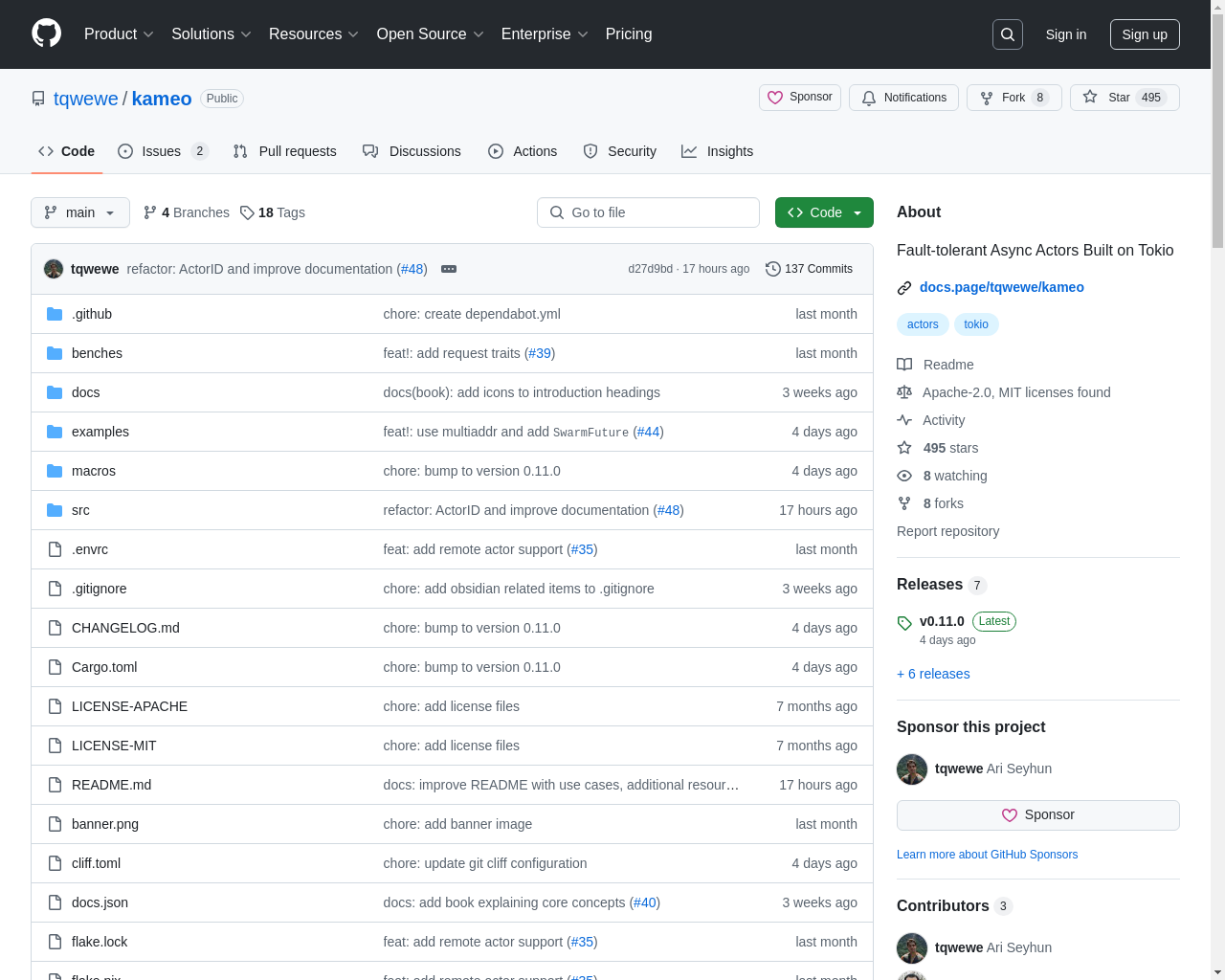This screenshot has height=980, width=1225.
Task: Open repository Activity
Action: (x=931, y=420)
